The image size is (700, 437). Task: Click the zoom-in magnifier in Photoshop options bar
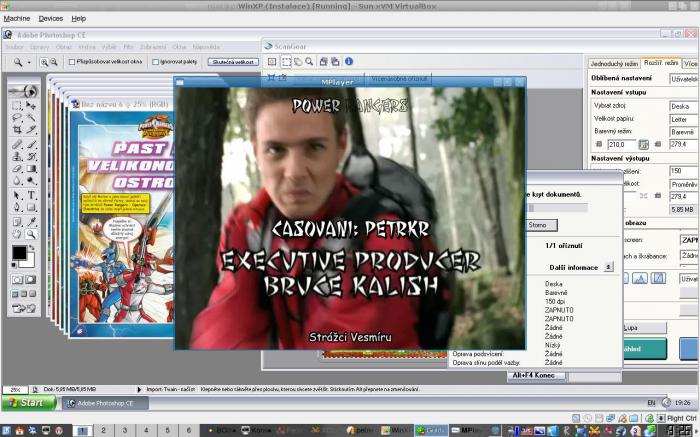tap(44, 62)
